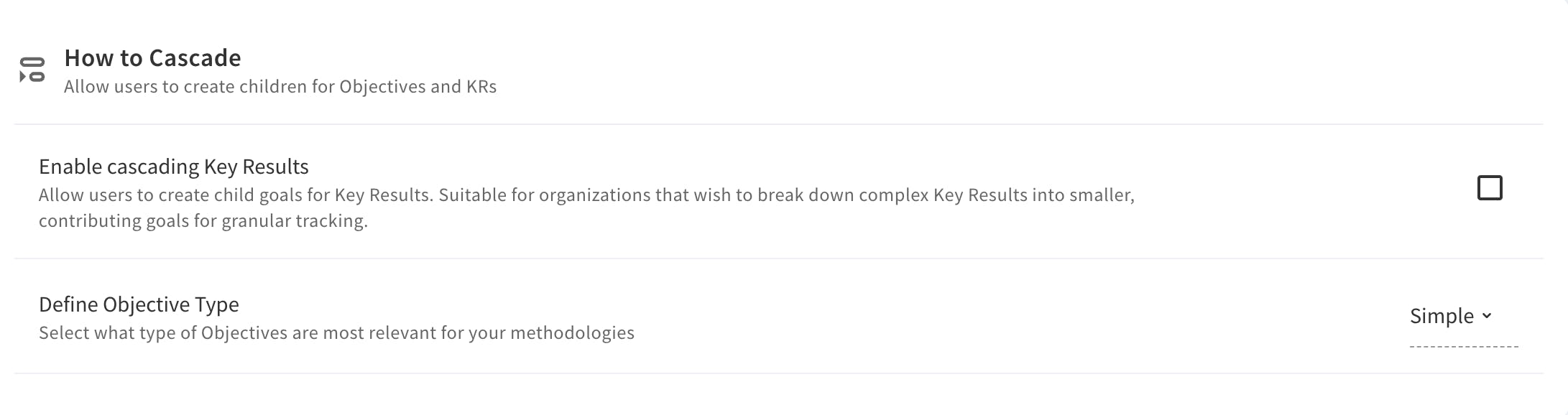Click the subtitle about children for Objectives and KRs

click(x=280, y=87)
